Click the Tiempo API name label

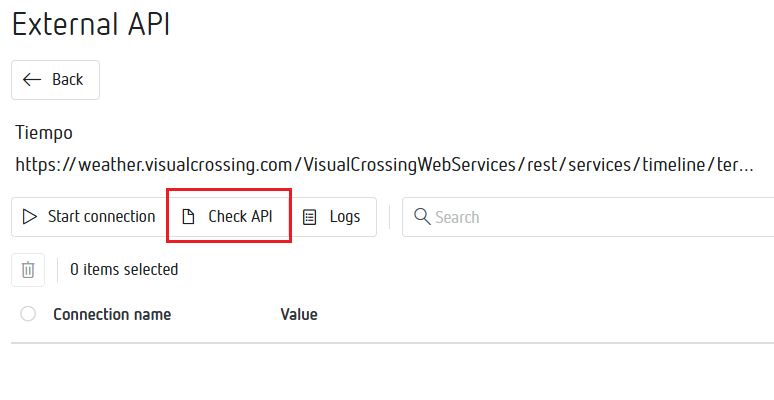click(44, 133)
